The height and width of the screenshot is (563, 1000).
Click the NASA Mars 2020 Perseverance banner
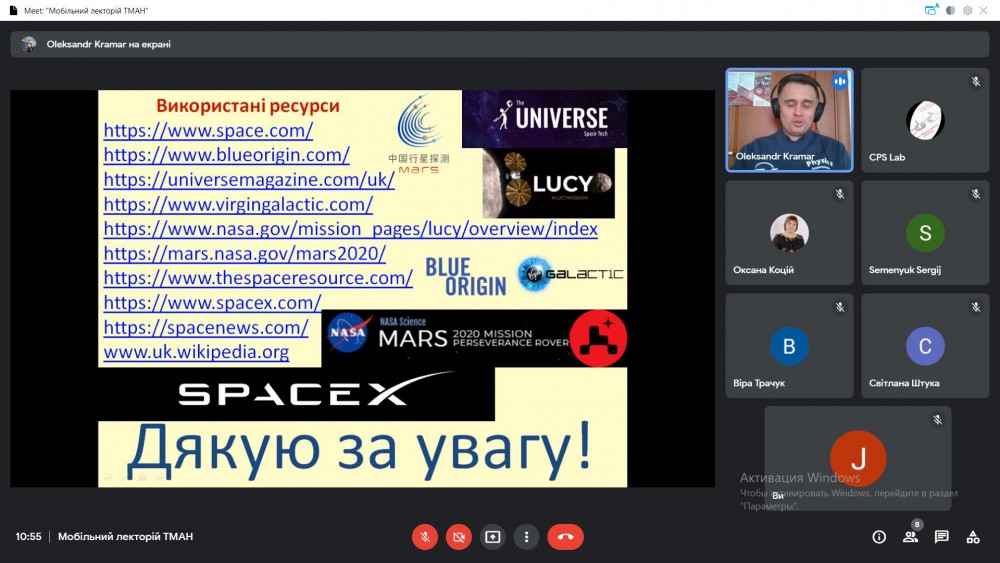click(x=474, y=338)
